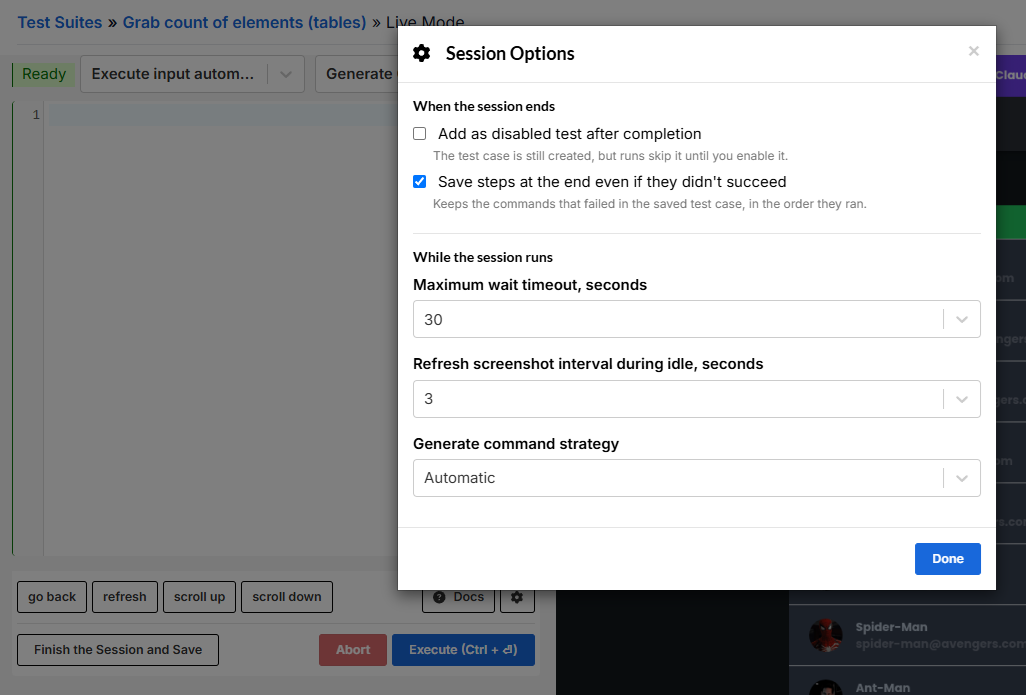Viewport: 1026px width, 695px height.
Task: Enable Add as disabled test after completion
Action: 419,134
